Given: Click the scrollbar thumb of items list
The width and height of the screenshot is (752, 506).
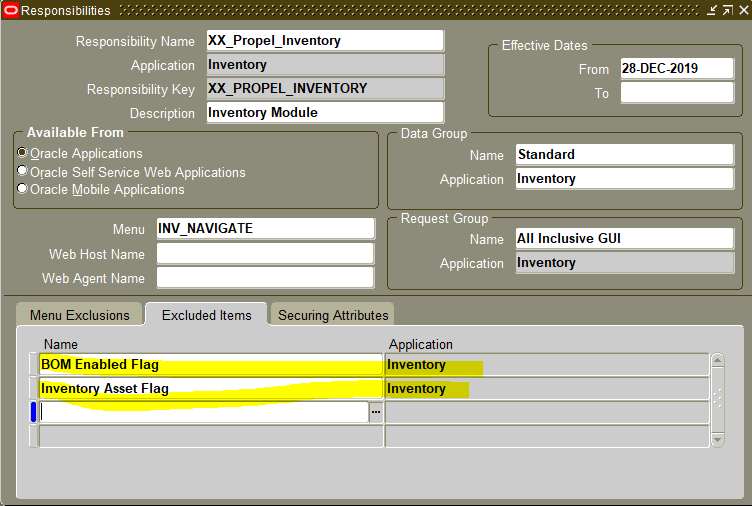Looking at the screenshot, I should (x=717, y=399).
